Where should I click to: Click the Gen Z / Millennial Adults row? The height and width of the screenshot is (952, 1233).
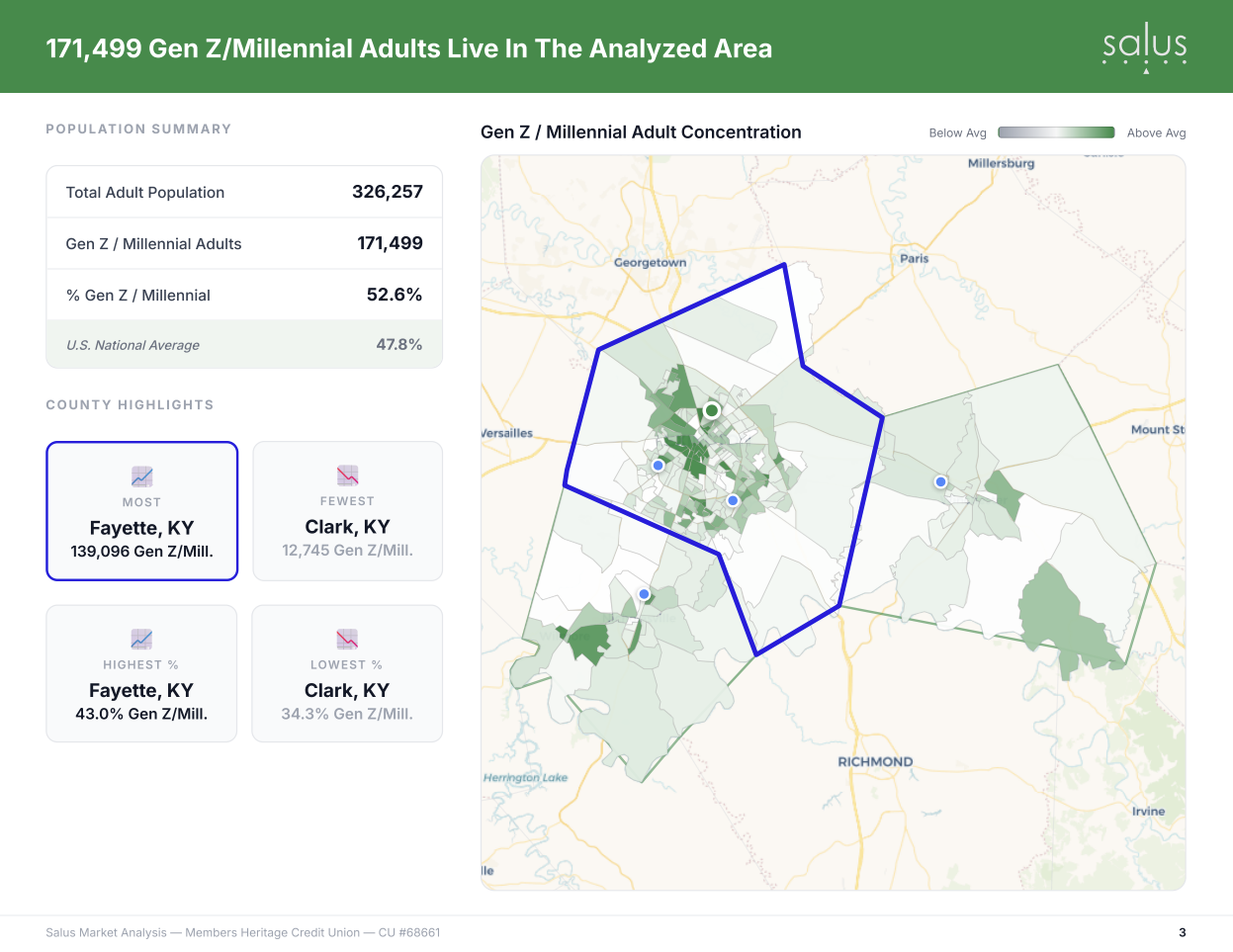[244, 243]
